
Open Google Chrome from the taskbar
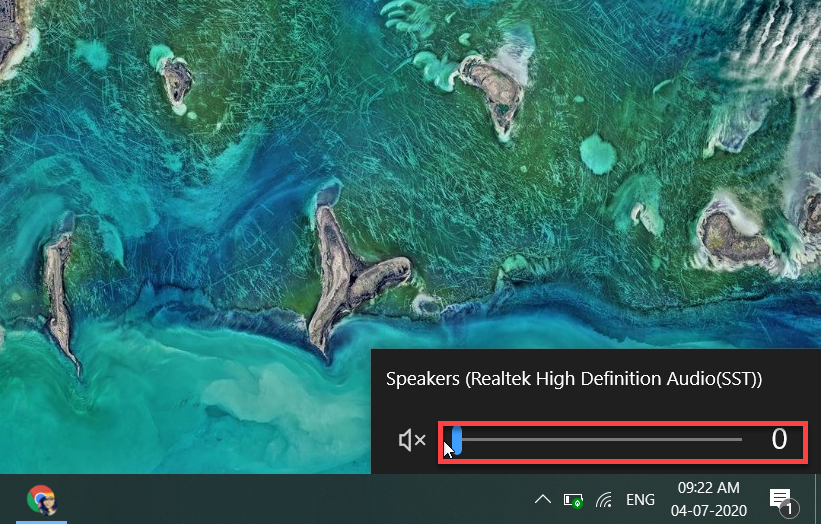coord(41,499)
